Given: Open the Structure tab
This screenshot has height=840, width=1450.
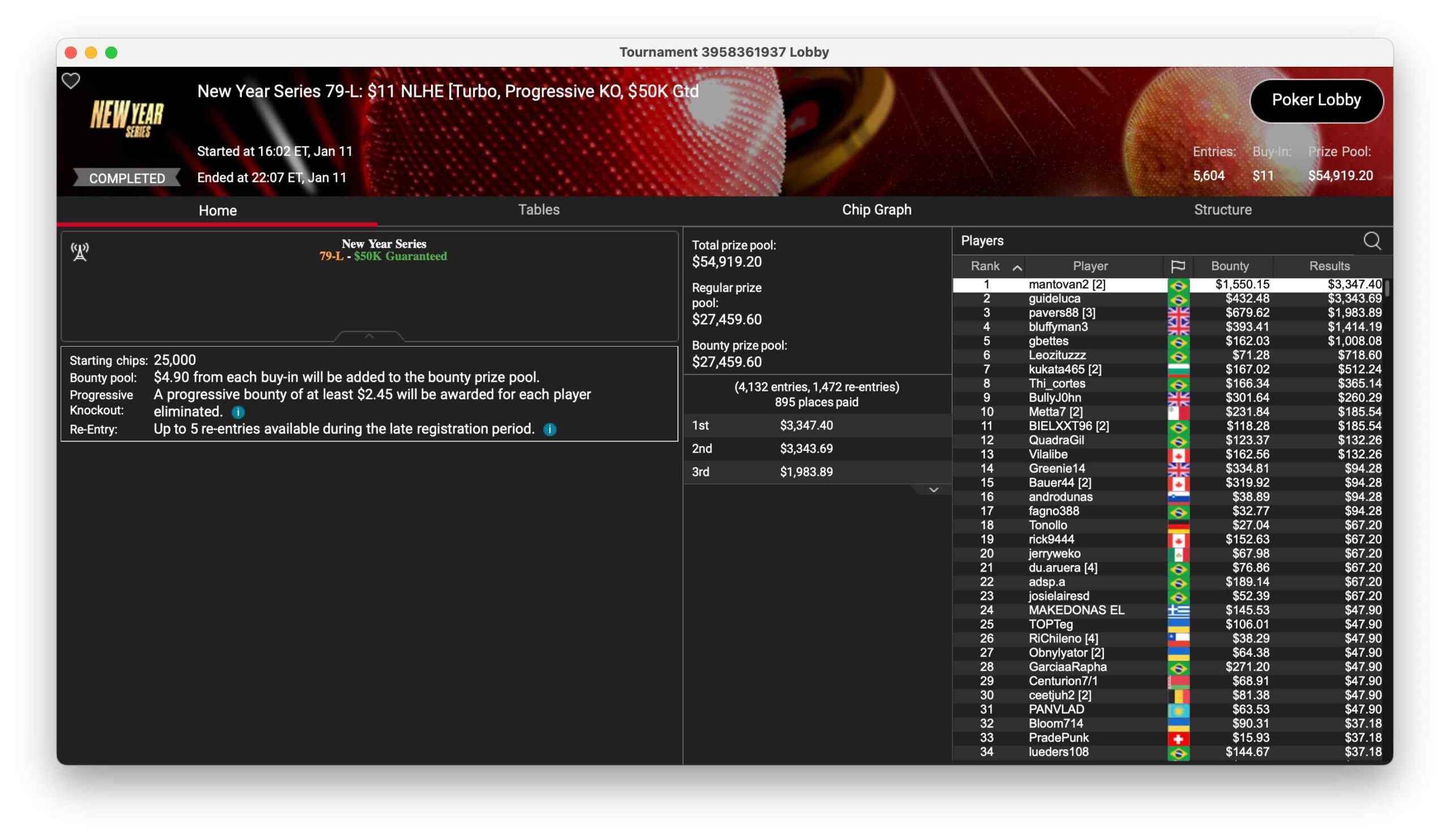Looking at the screenshot, I should pos(1222,210).
